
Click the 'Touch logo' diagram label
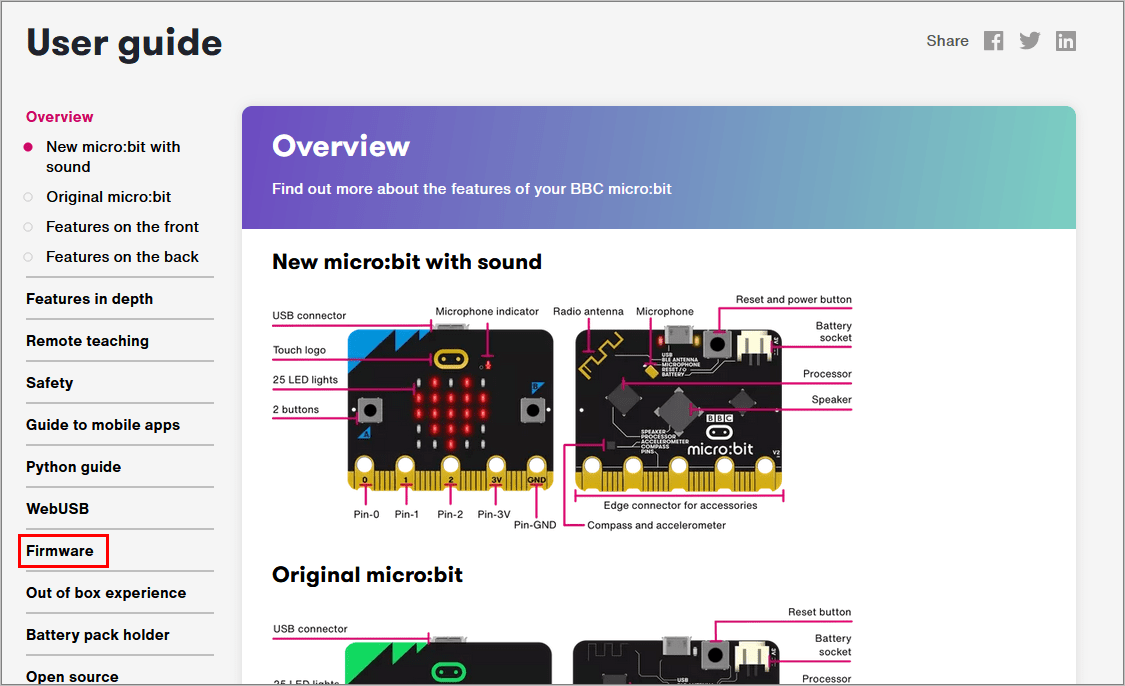click(x=299, y=350)
